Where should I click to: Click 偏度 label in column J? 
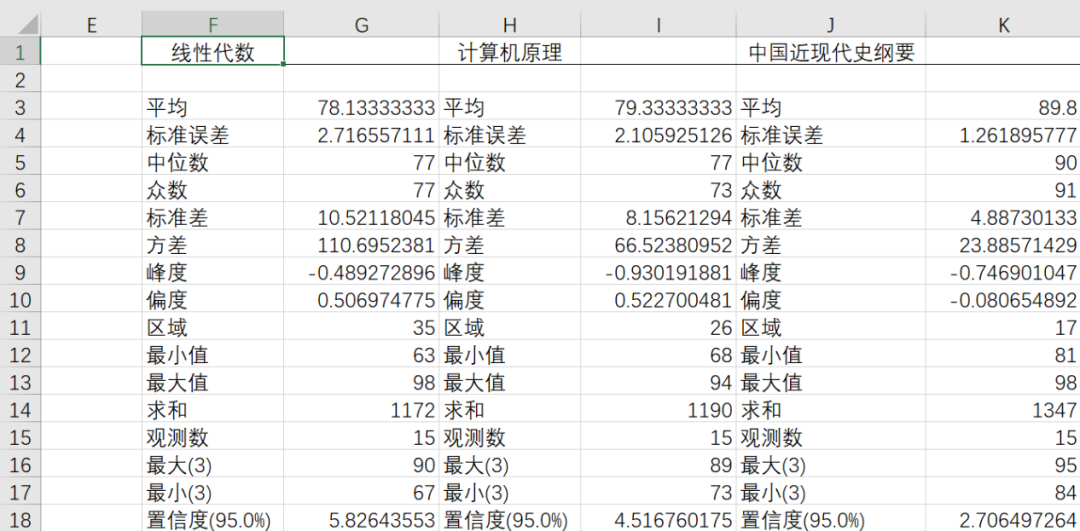coord(761,300)
